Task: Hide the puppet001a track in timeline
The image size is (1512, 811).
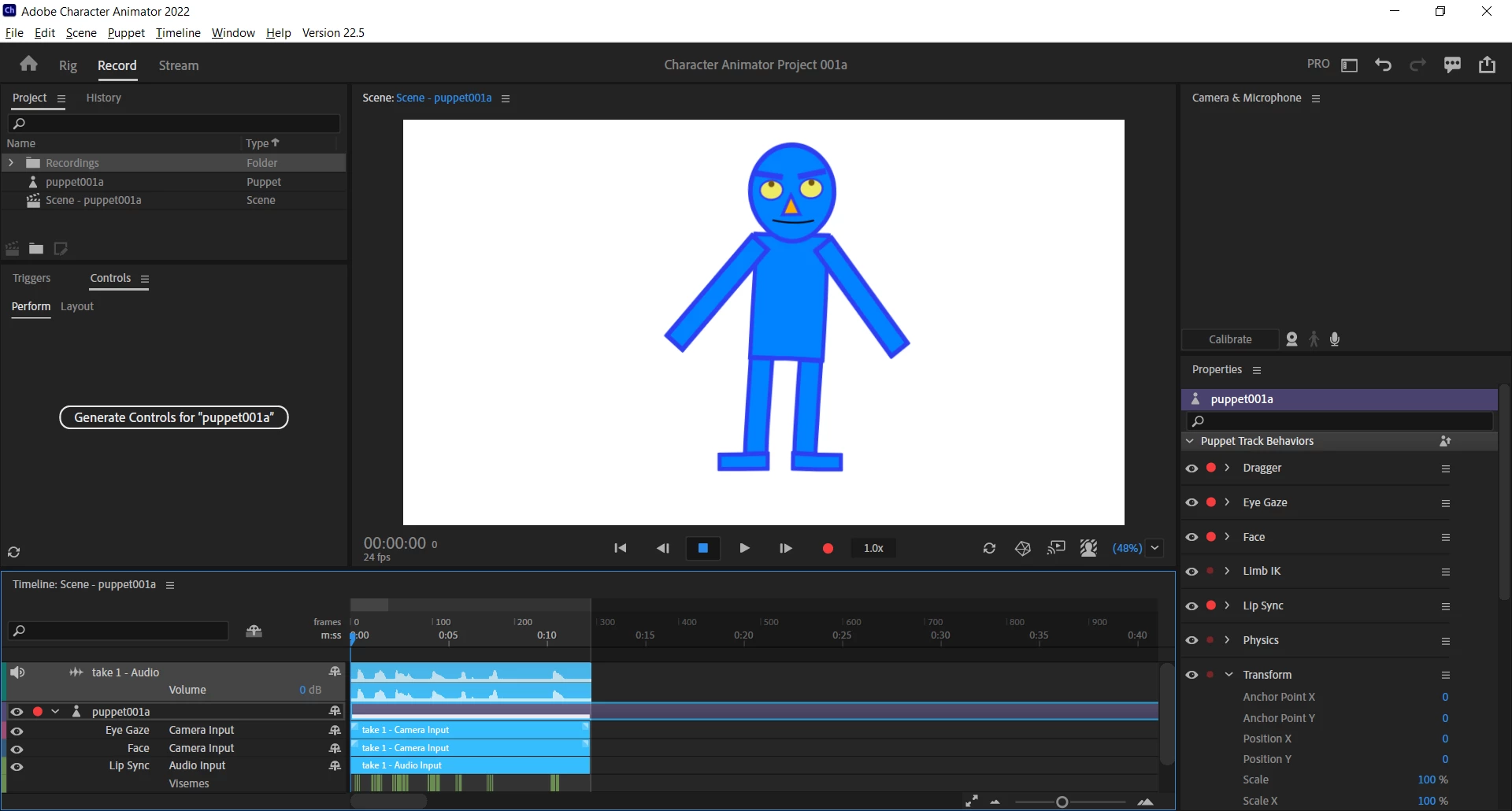Action: point(17,711)
